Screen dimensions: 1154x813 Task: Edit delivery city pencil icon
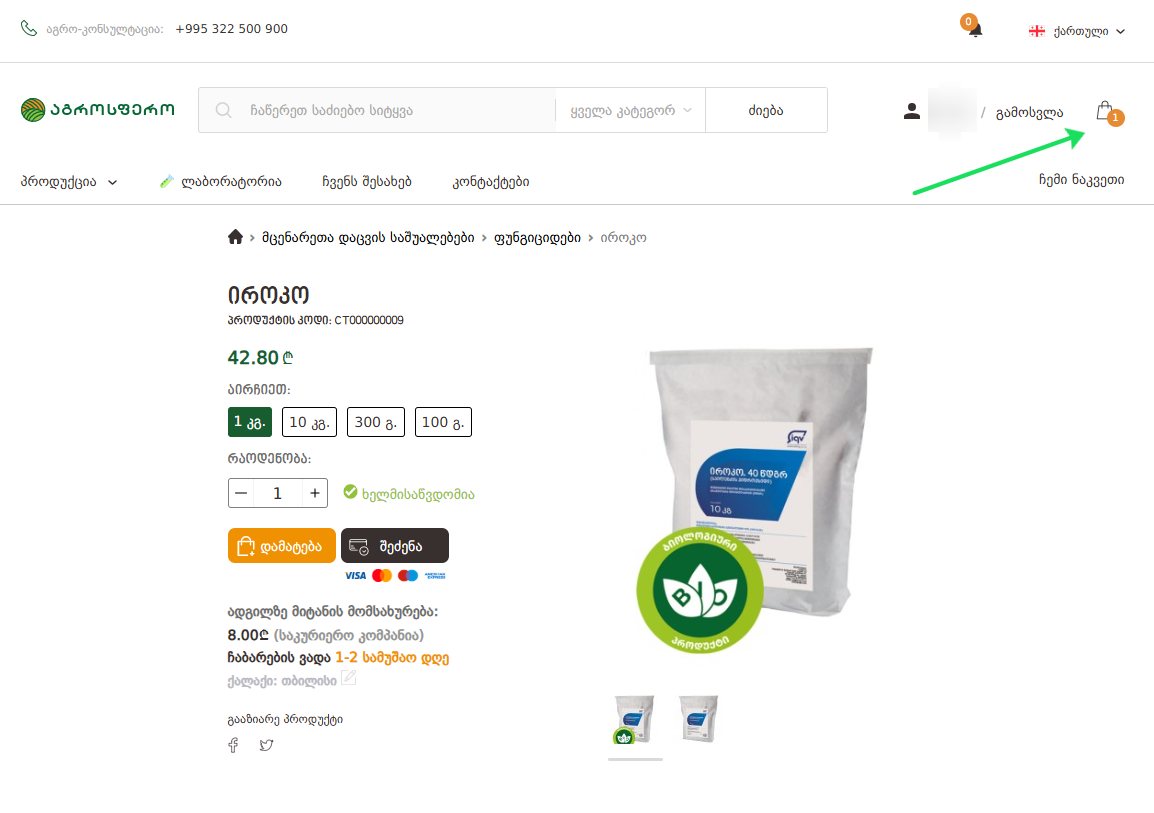tap(349, 678)
